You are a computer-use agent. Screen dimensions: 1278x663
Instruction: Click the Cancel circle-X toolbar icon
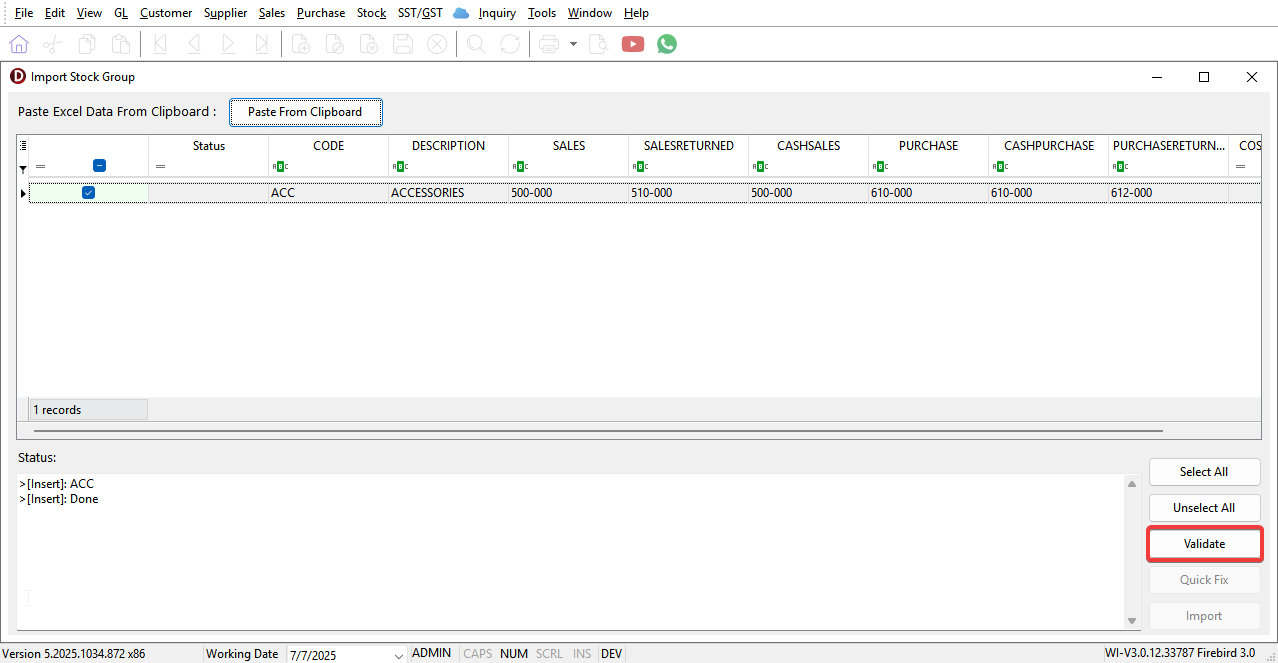(437, 44)
